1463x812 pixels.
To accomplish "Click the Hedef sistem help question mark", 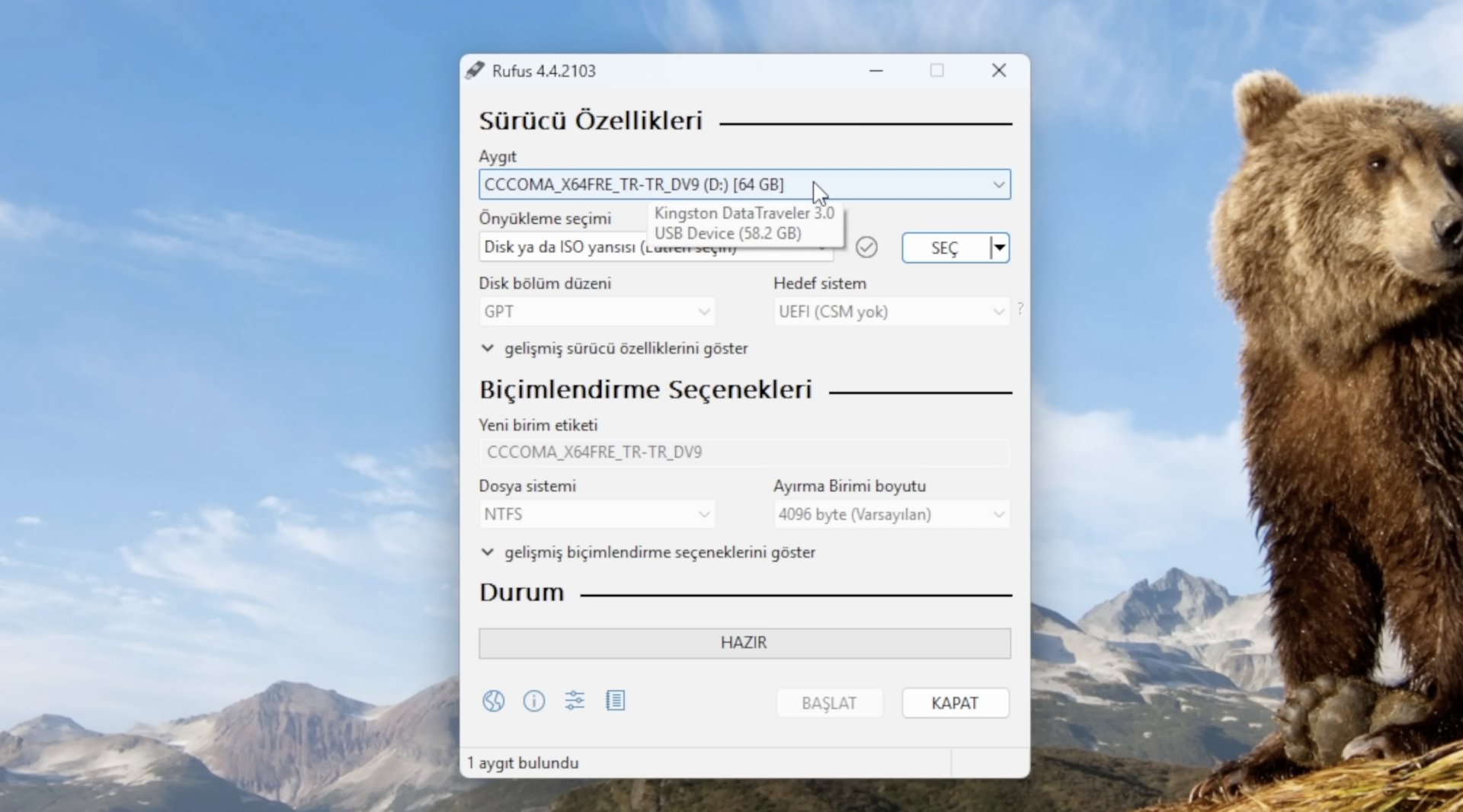I will [1021, 309].
